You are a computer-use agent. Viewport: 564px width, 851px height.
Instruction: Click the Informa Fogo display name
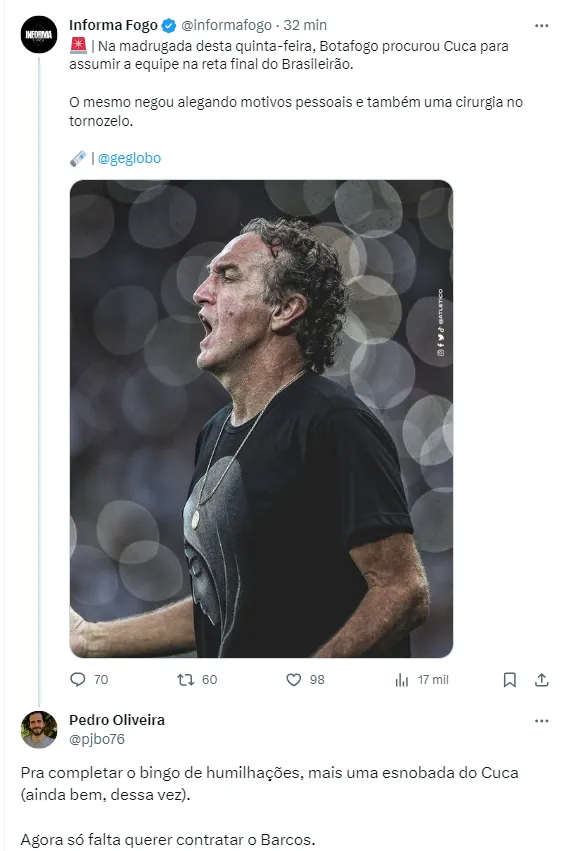coord(113,25)
